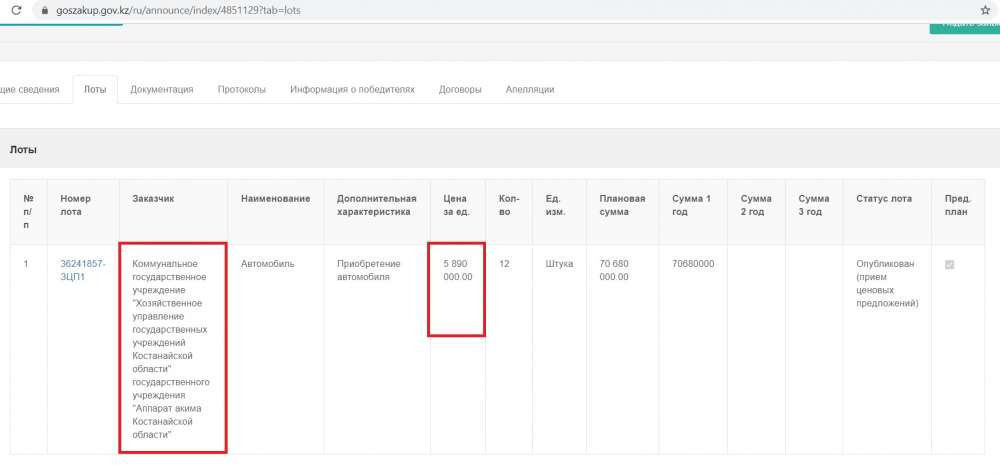The height and width of the screenshot is (475, 1000).
Task: Click the Цена за ед. column header
Action: pyautogui.click(x=457, y=205)
